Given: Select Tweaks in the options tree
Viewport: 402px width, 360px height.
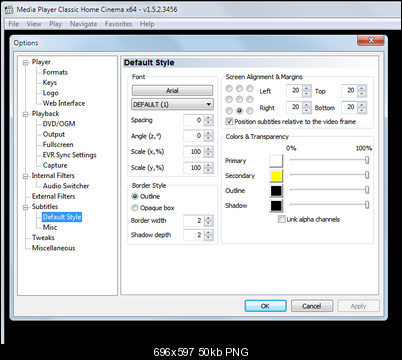Looking at the screenshot, I should [x=43, y=238].
